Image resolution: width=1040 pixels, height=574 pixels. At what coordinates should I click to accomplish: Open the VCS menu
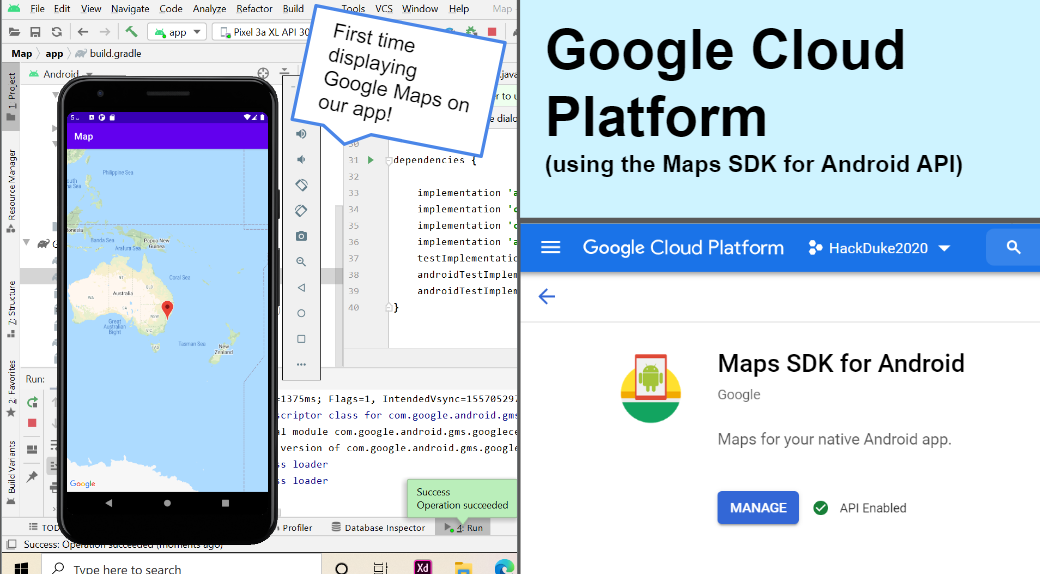click(384, 9)
